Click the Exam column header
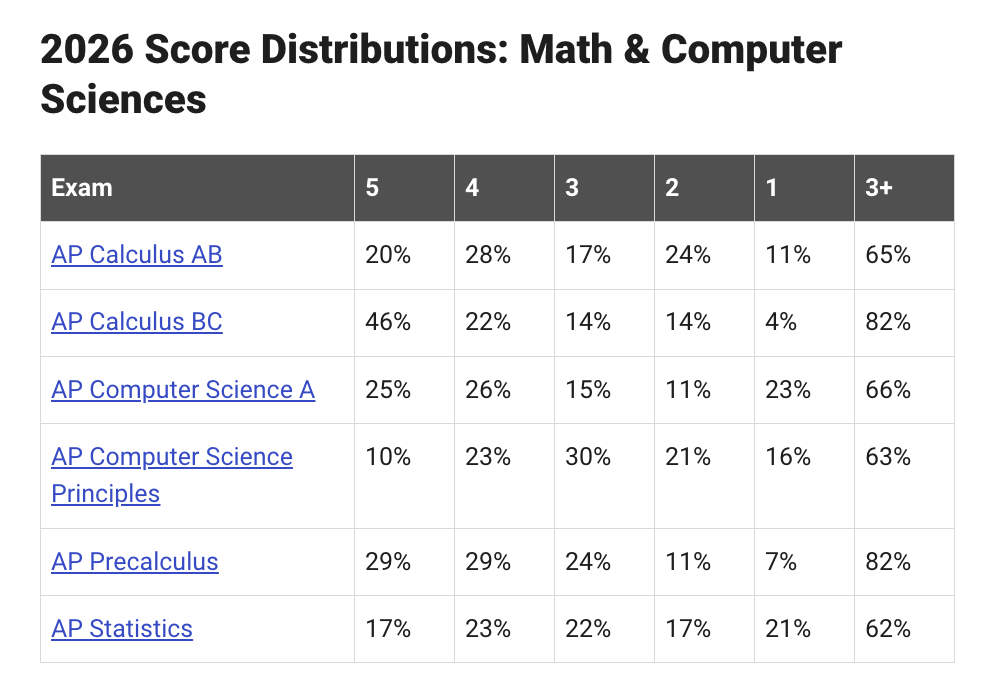 pos(198,188)
